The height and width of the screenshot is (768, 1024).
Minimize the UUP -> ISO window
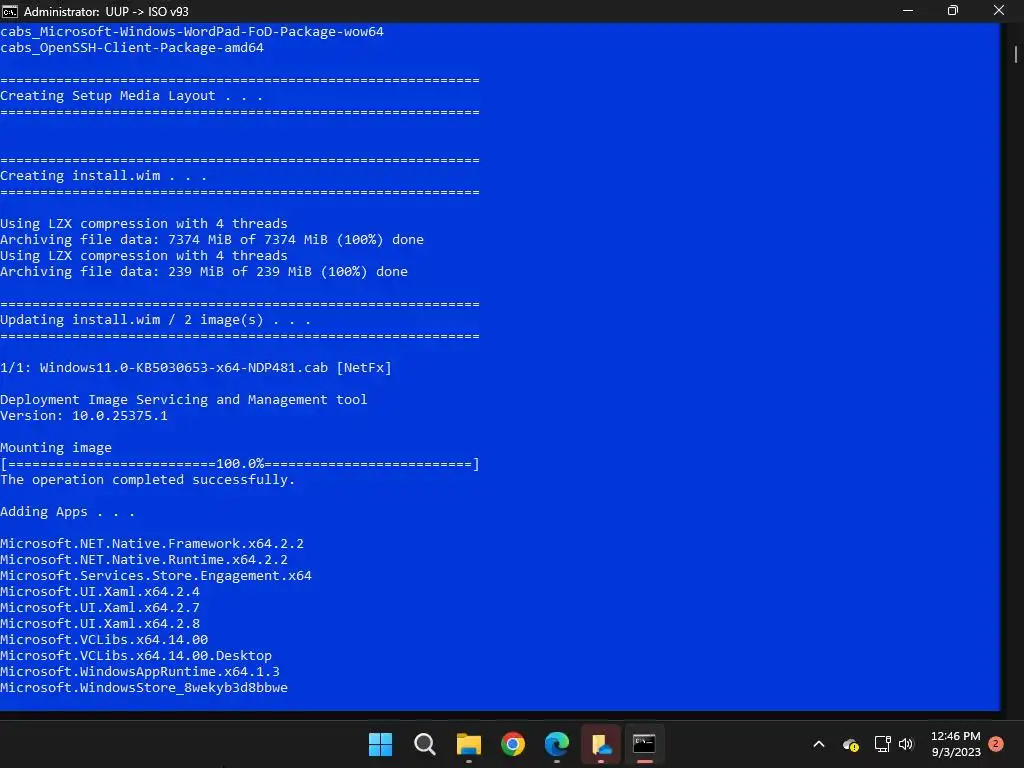coord(908,11)
